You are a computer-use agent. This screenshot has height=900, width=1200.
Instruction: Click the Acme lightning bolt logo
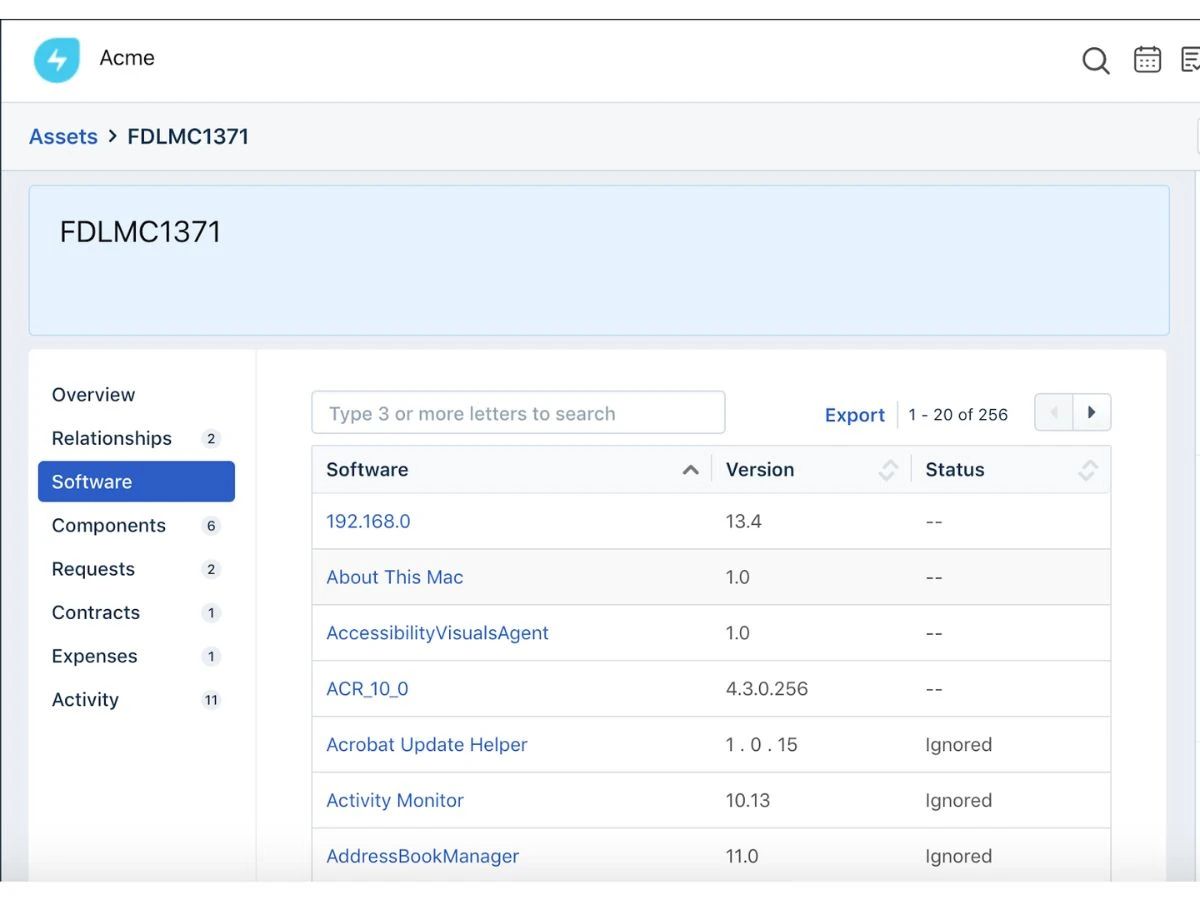[x=56, y=60]
